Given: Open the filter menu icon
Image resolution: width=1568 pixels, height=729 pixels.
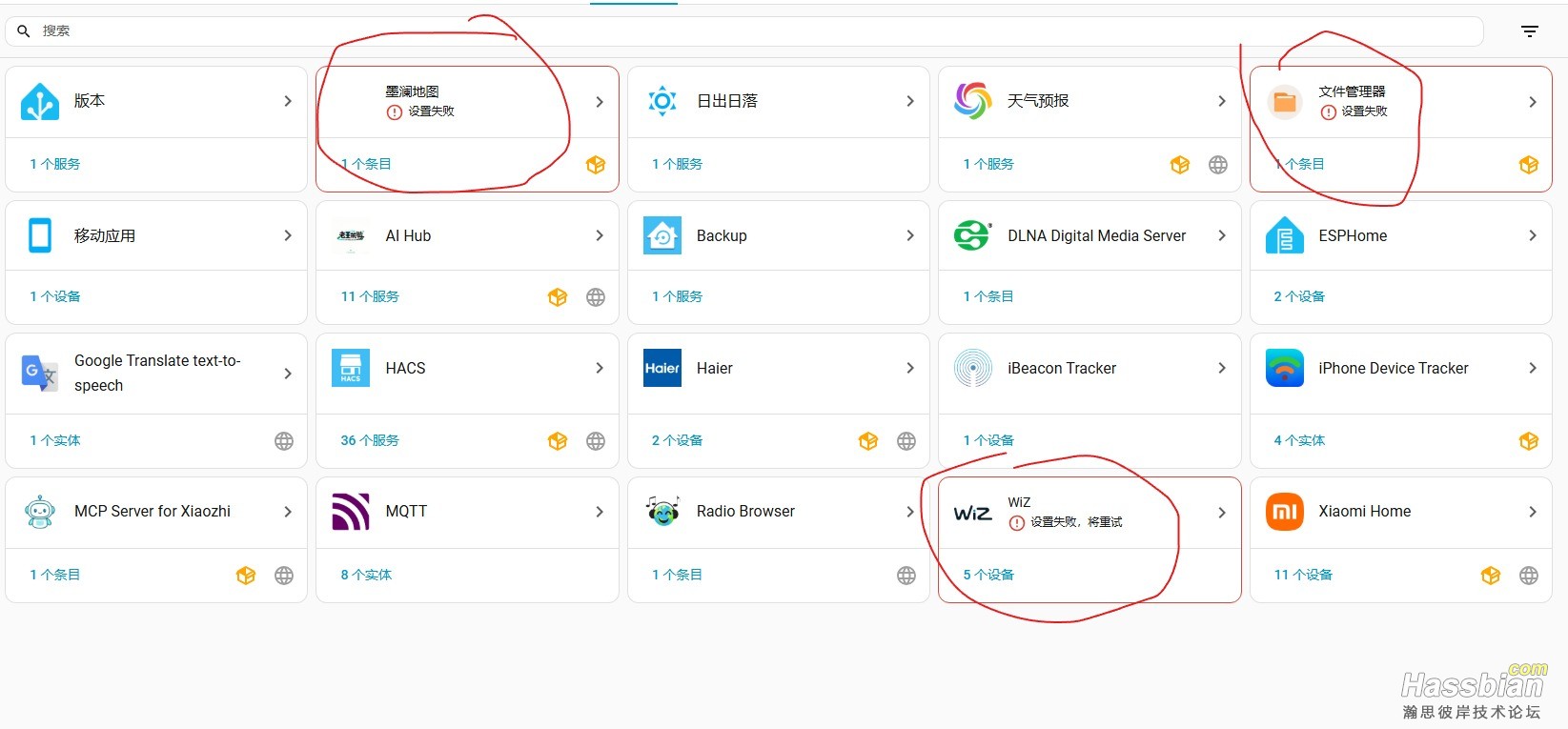Looking at the screenshot, I should 1530,31.
